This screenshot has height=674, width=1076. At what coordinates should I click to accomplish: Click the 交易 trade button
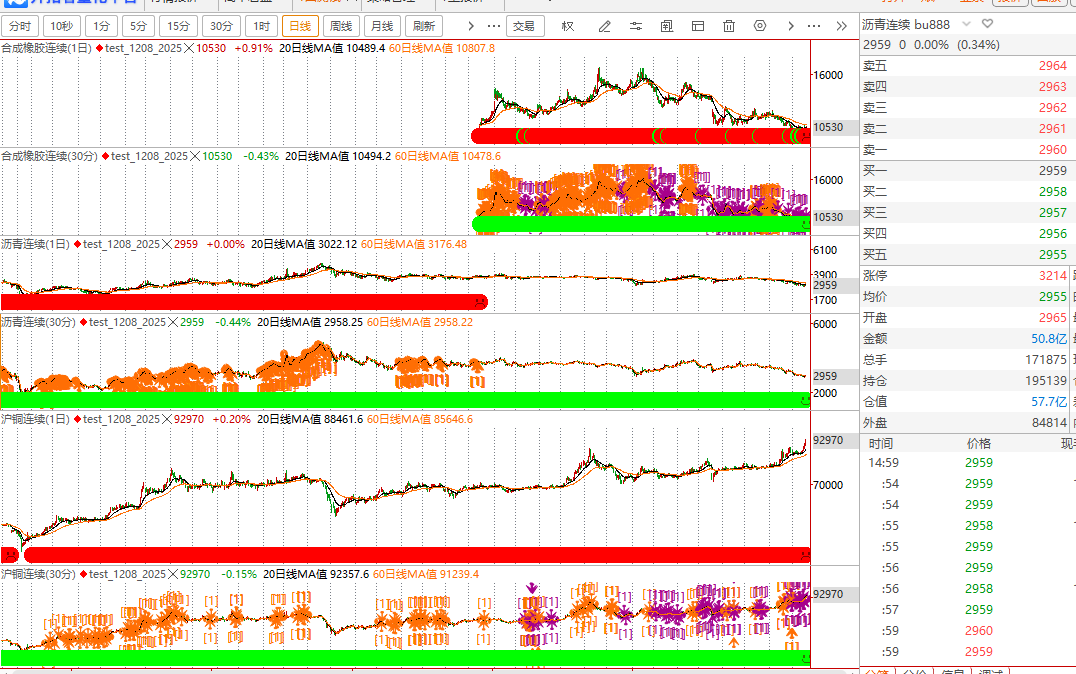coord(525,26)
